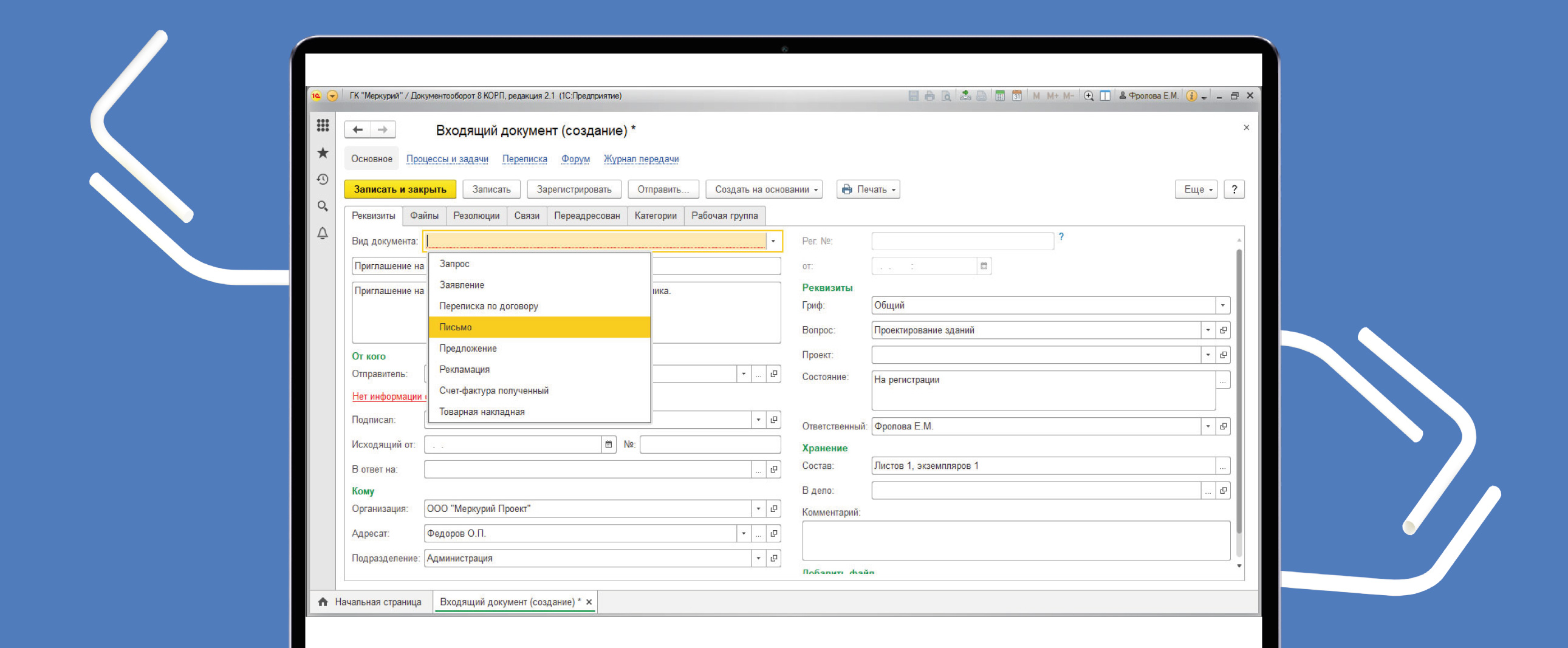Screen dimensions: 1568x648
Task: Click into the Комментарий text field
Action: pos(1015,541)
